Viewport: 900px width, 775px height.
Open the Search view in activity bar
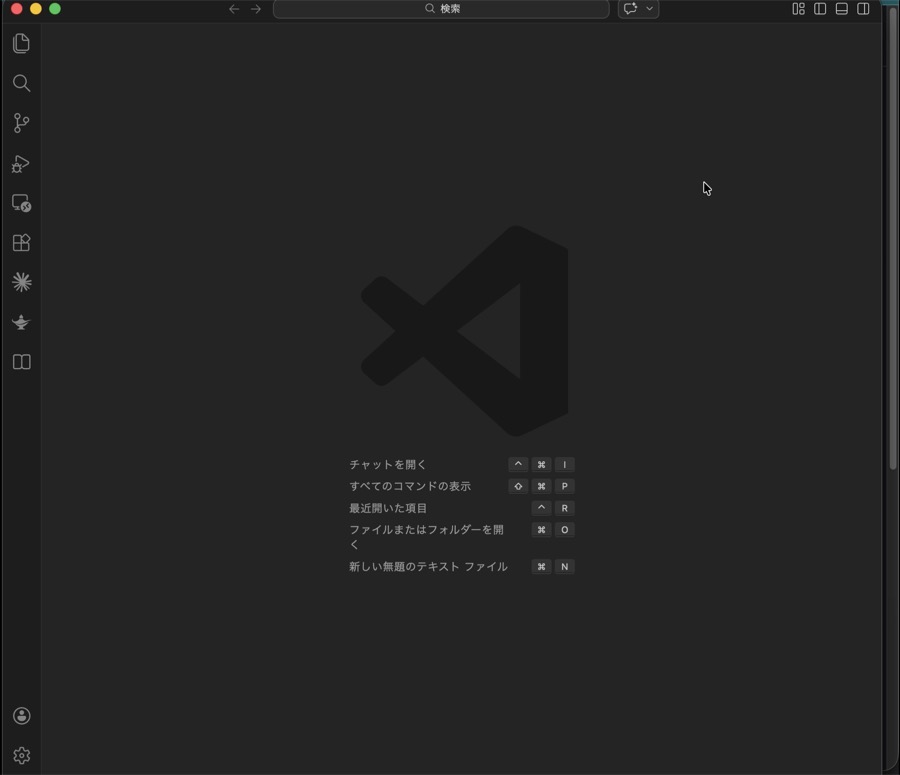click(21, 83)
